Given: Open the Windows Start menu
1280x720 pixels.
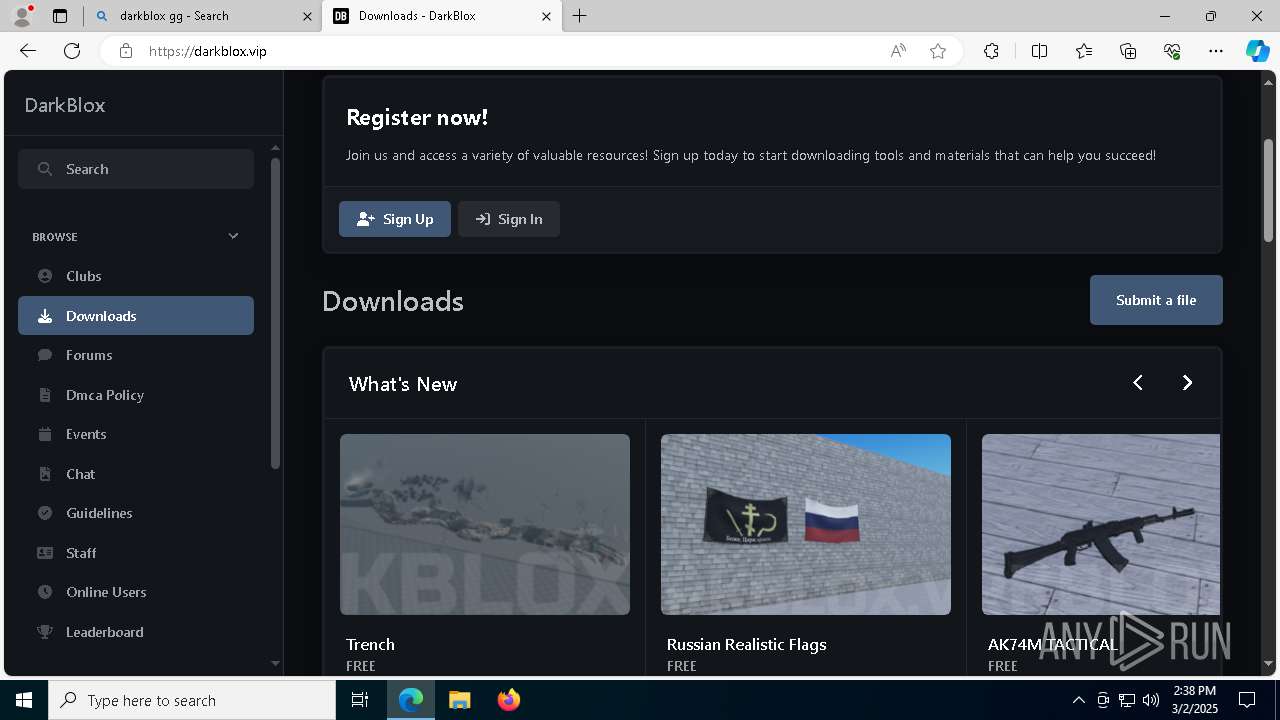Looking at the screenshot, I should tap(24, 700).
